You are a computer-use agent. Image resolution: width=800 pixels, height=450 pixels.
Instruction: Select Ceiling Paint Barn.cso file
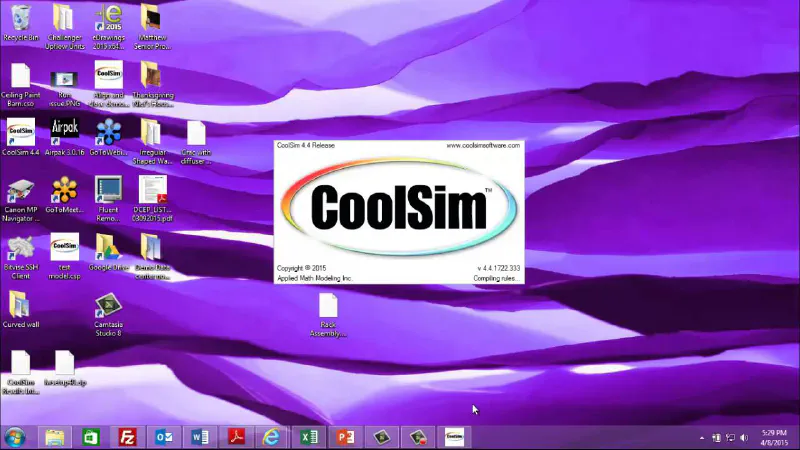point(20,85)
